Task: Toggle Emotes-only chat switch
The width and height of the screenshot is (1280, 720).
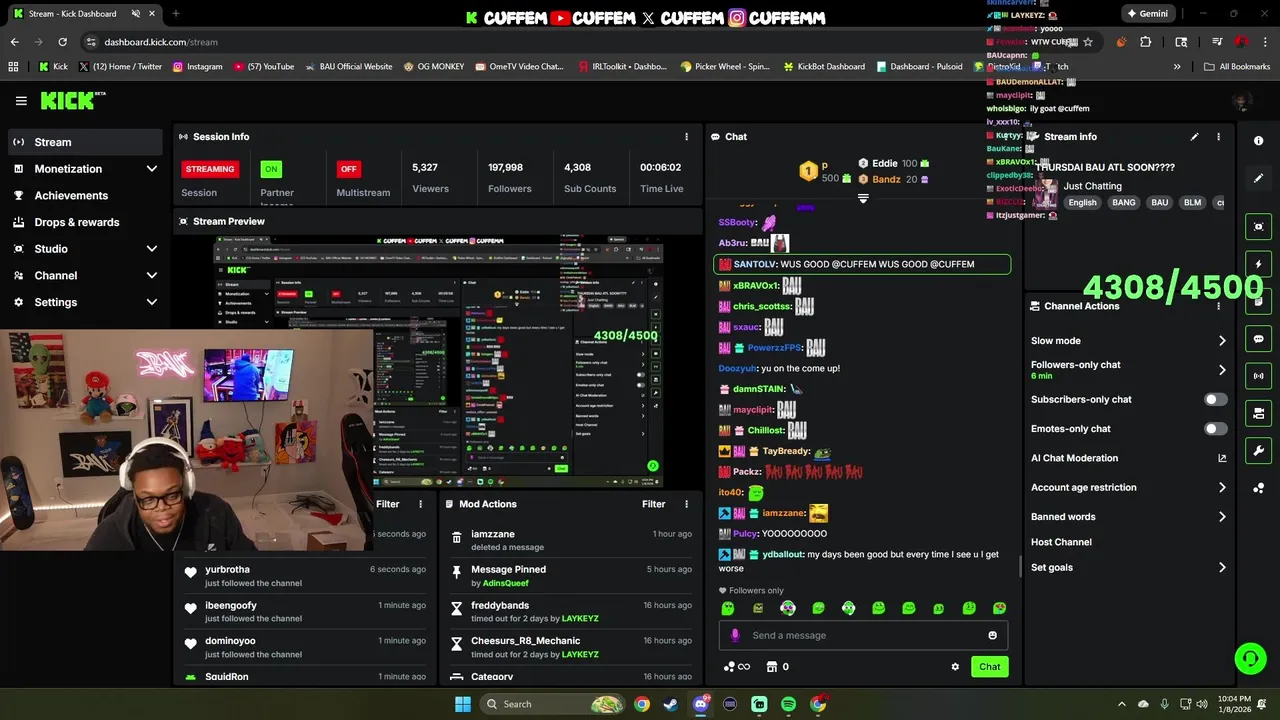Action: pyautogui.click(x=1215, y=429)
